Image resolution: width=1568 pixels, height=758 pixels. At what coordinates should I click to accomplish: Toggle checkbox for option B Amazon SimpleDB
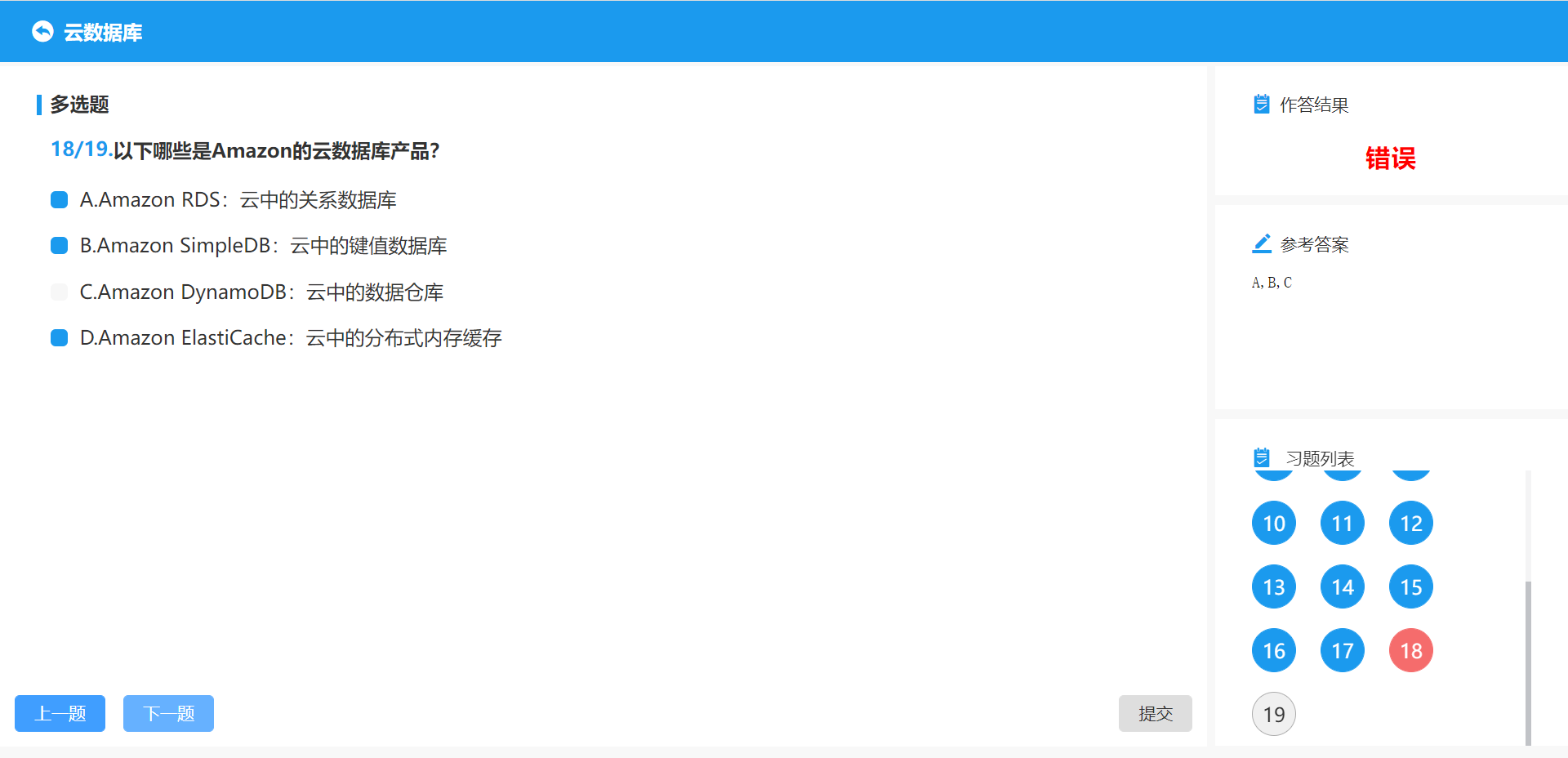click(x=59, y=246)
